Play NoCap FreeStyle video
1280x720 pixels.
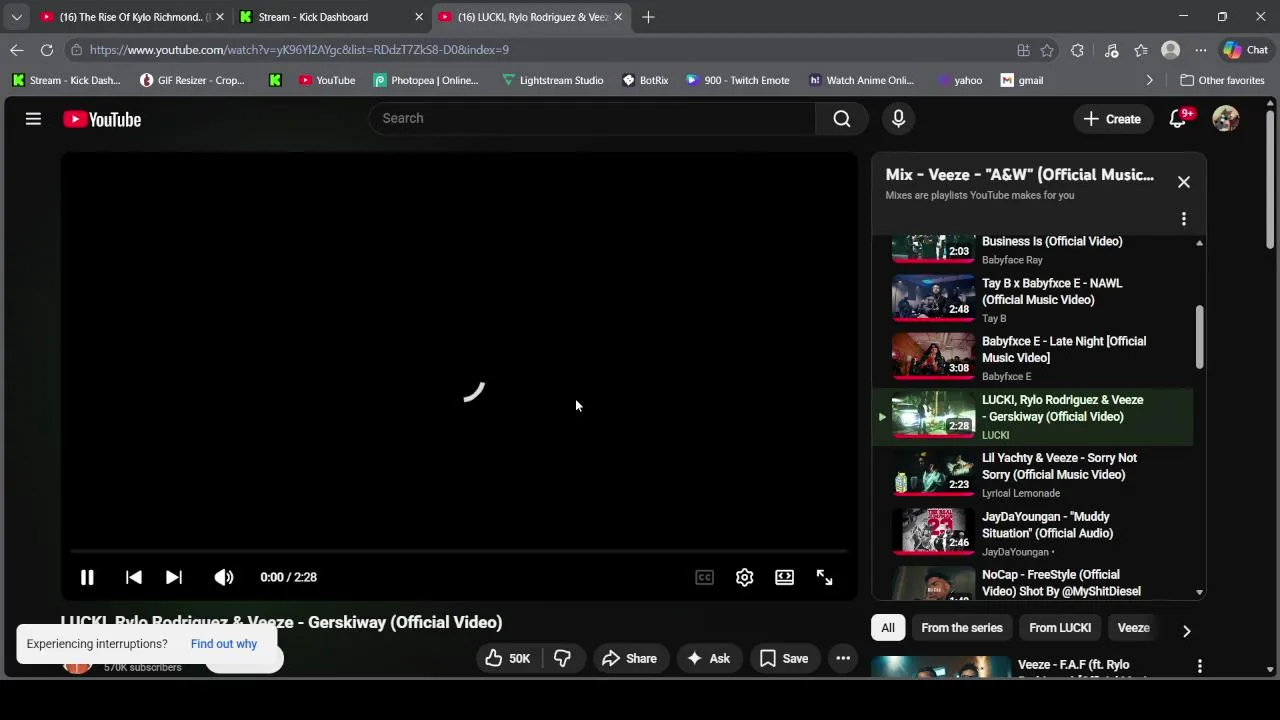(x=1032, y=583)
